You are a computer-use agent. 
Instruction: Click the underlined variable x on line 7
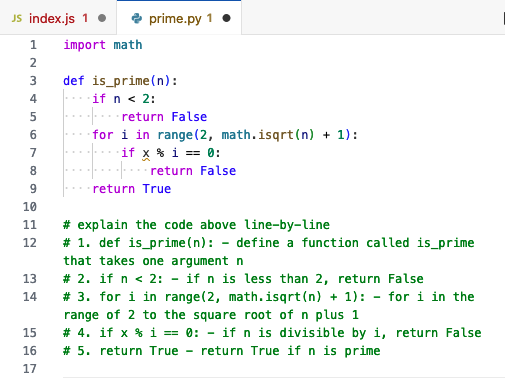146,153
